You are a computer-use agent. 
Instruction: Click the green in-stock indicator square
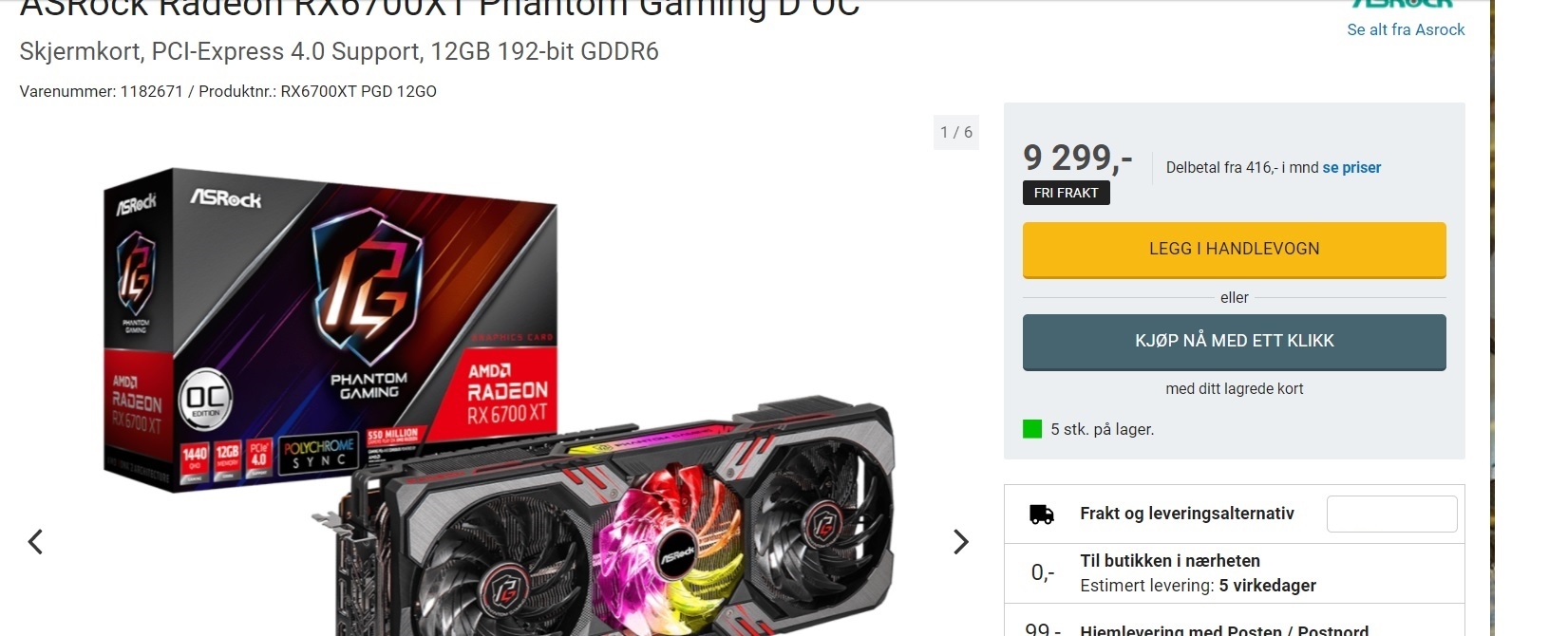point(1032,429)
